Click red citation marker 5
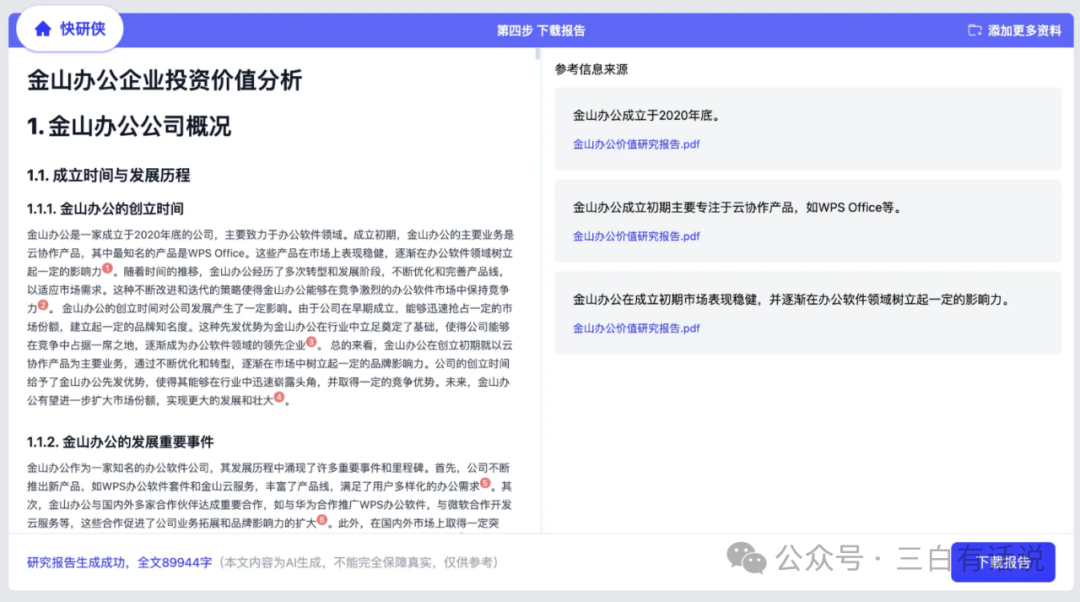This screenshot has height=602, width=1080. [486, 483]
